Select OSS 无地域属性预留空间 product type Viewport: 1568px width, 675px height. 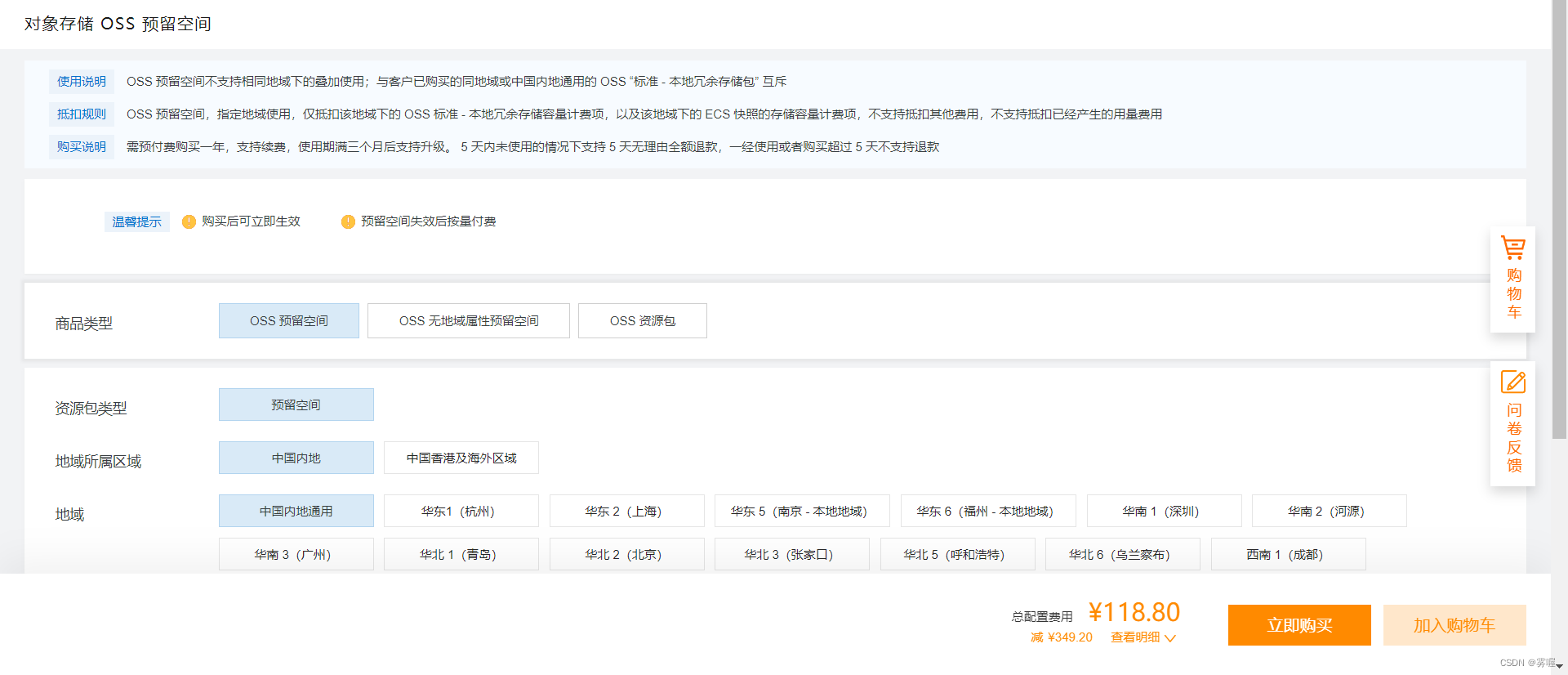click(469, 321)
